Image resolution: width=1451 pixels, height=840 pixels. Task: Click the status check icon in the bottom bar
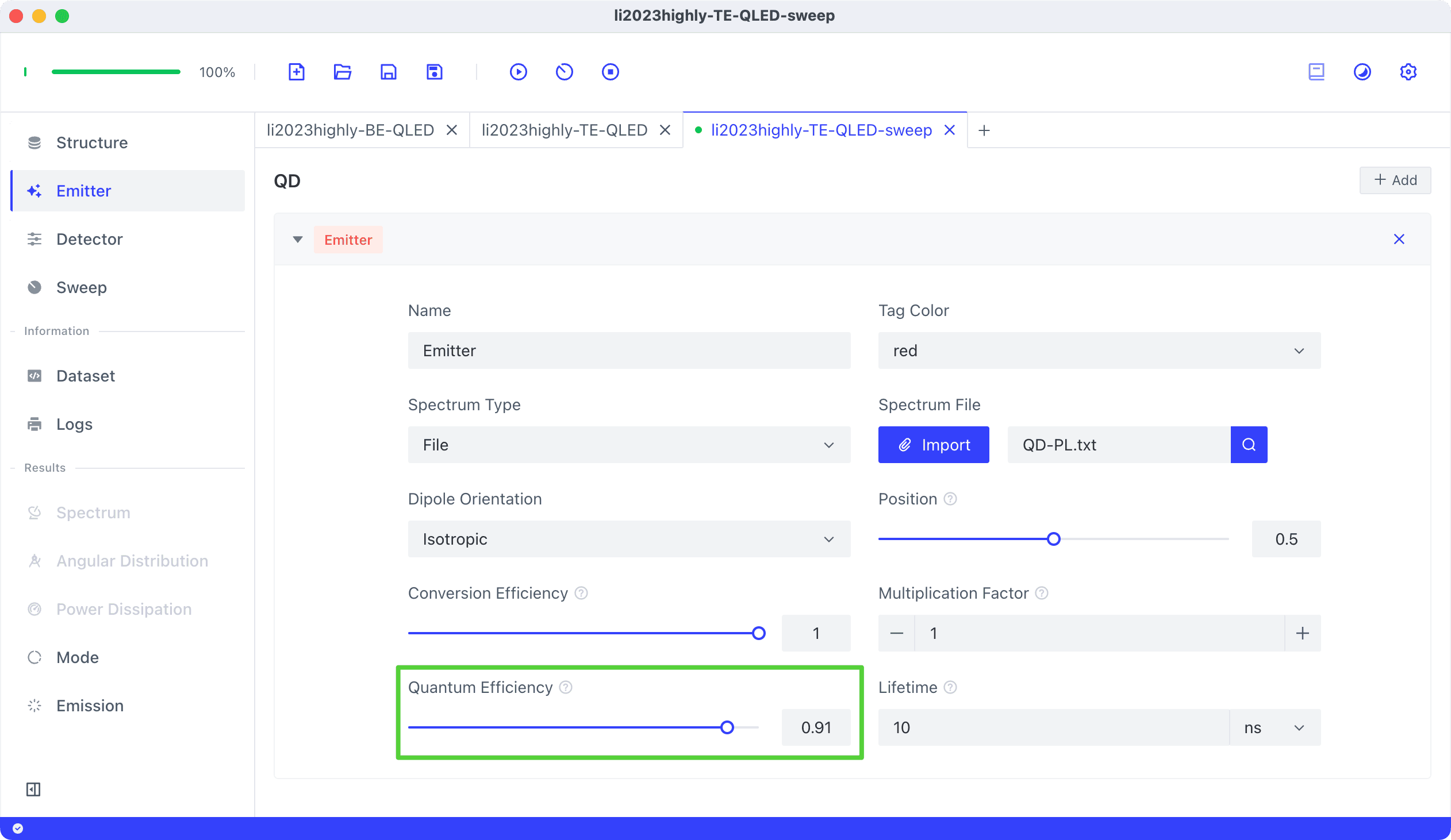18,829
